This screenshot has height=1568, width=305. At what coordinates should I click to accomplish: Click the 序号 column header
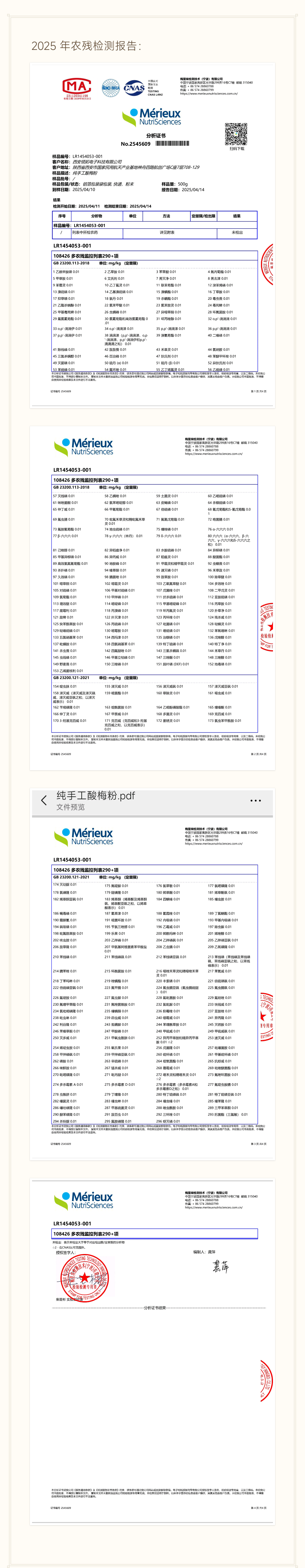point(62,216)
